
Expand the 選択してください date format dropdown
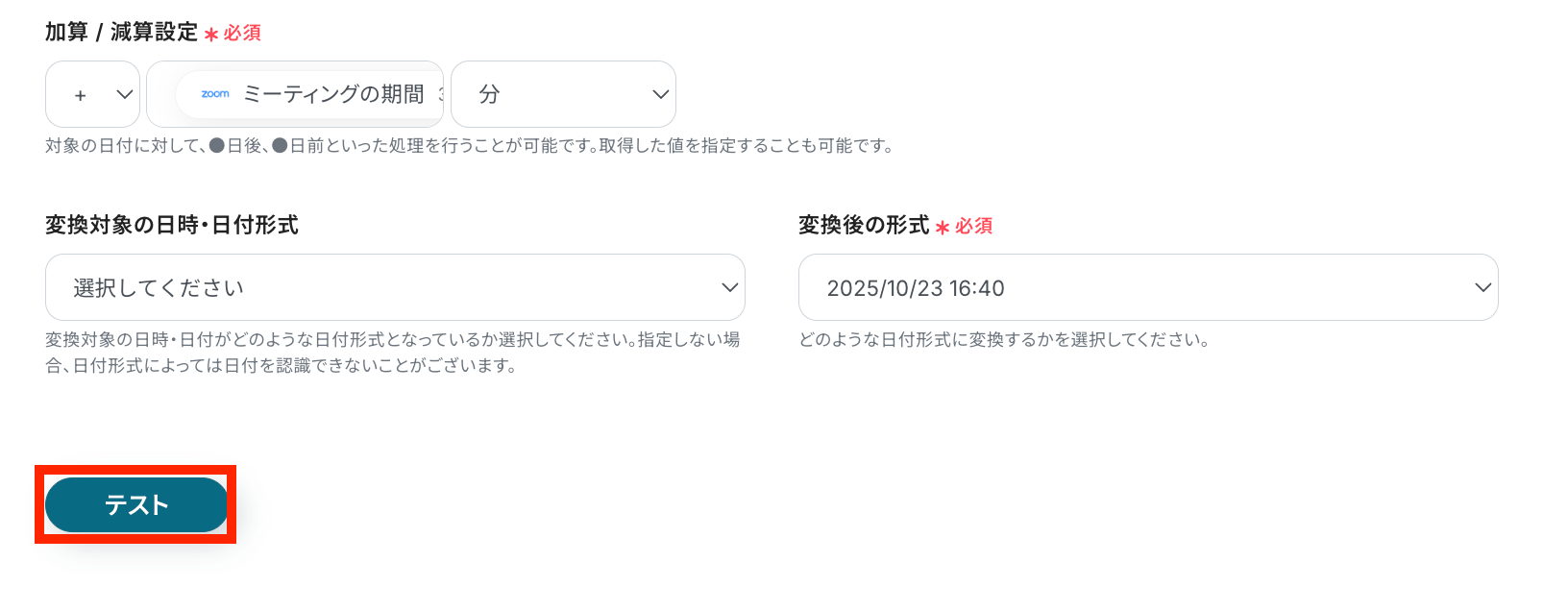(394, 287)
